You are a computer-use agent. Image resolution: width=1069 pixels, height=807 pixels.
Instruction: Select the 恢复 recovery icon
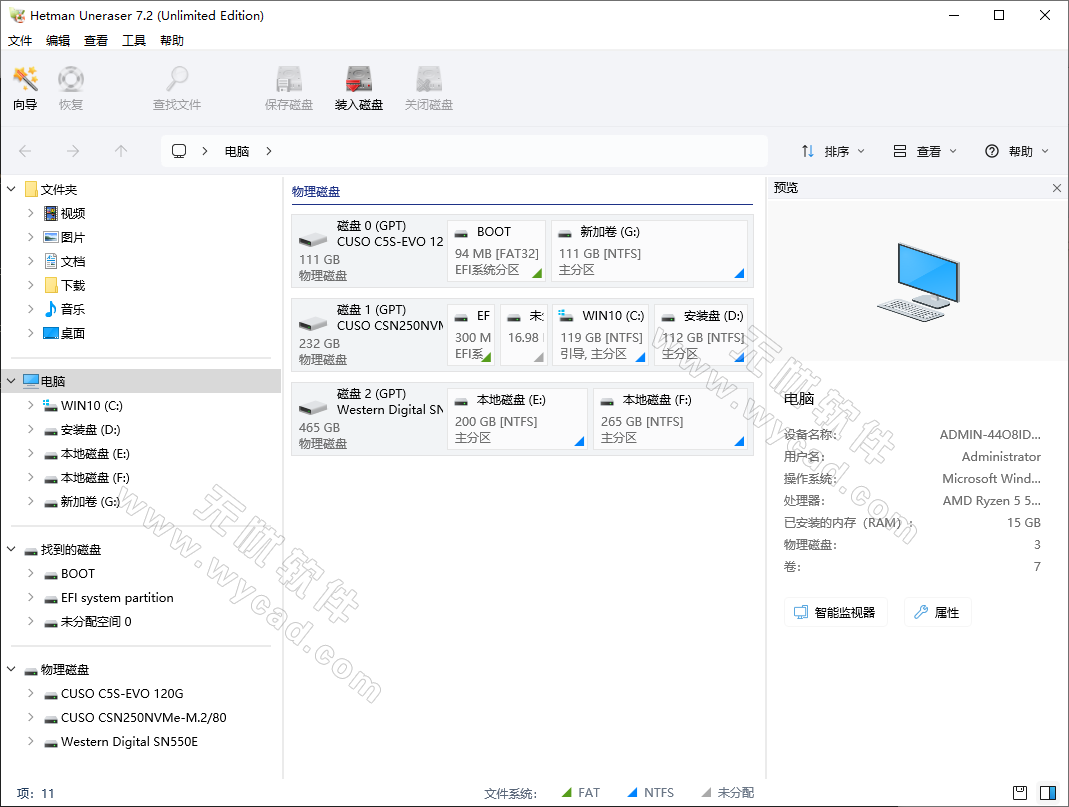coord(70,86)
